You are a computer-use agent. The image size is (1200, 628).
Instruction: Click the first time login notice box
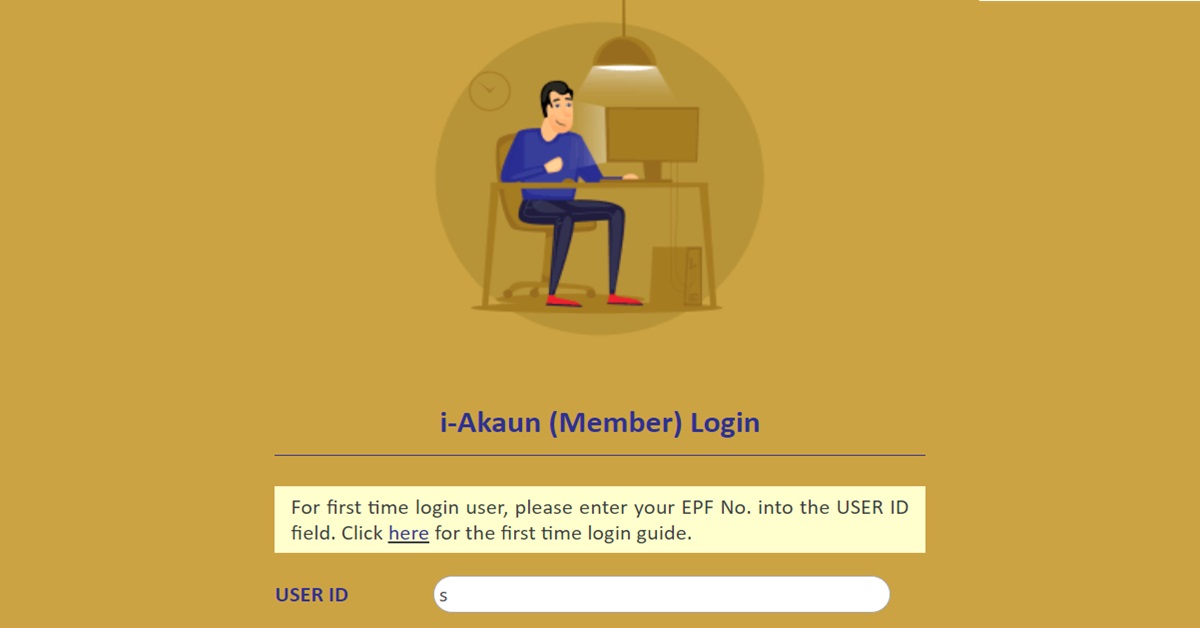tap(600, 520)
